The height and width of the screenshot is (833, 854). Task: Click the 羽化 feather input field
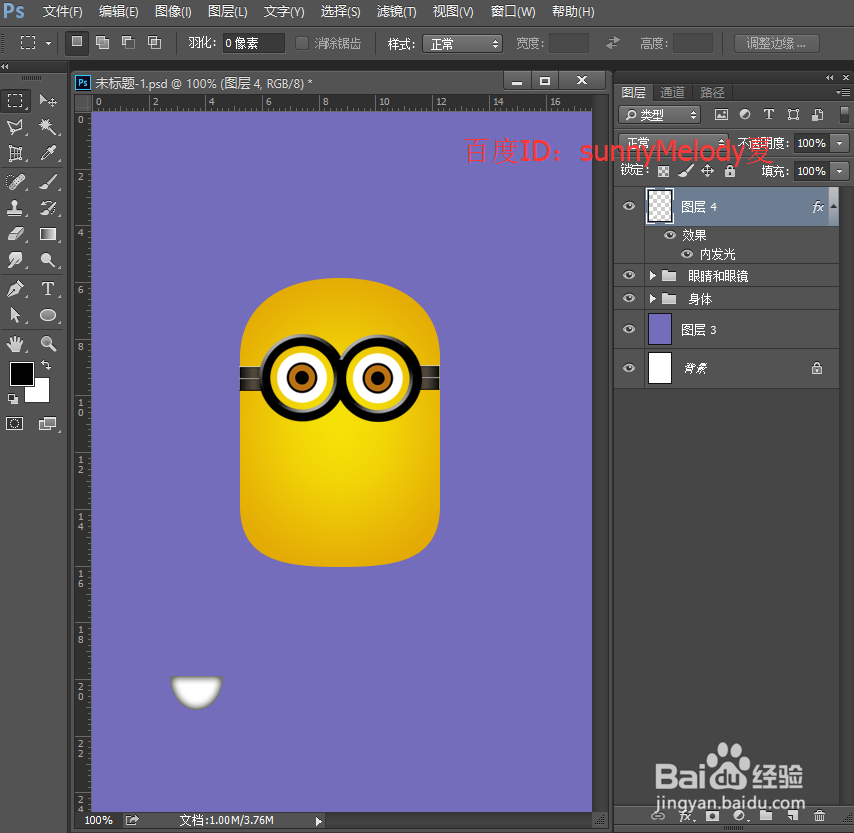(x=253, y=43)
